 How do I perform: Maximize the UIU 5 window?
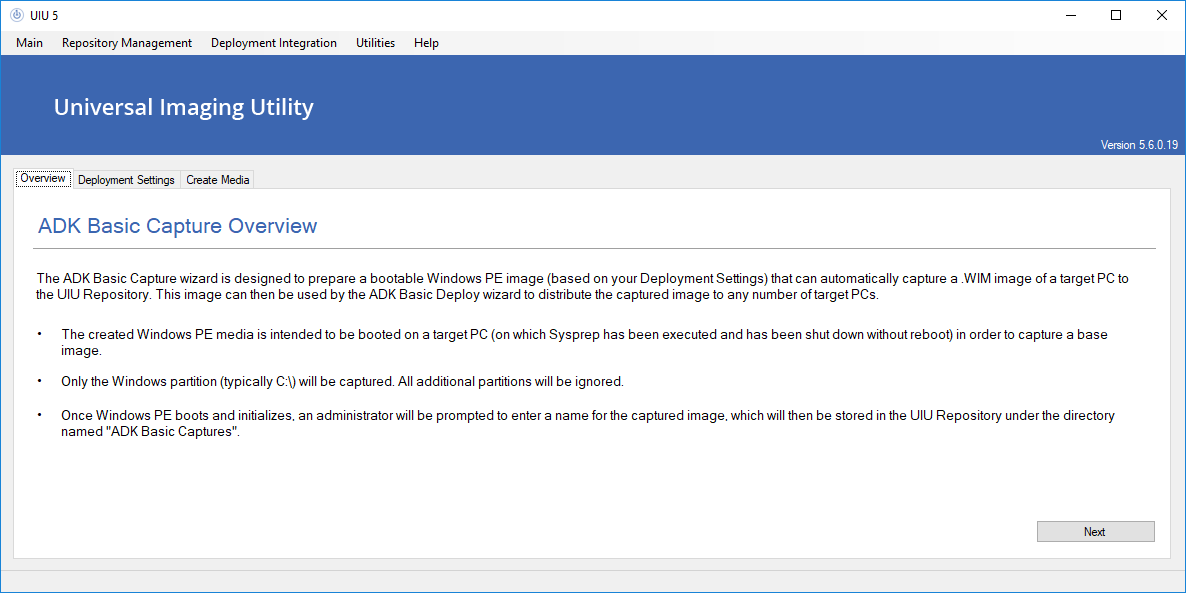(1116, 15)
